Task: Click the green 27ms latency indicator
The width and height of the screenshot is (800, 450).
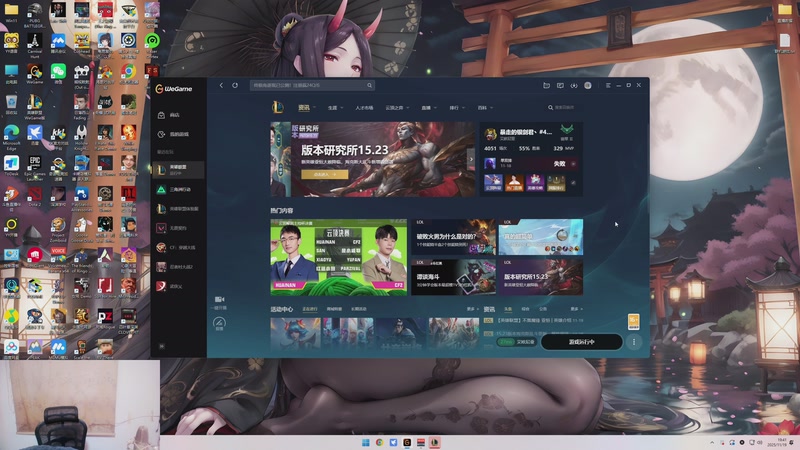Action: [506, 342]
